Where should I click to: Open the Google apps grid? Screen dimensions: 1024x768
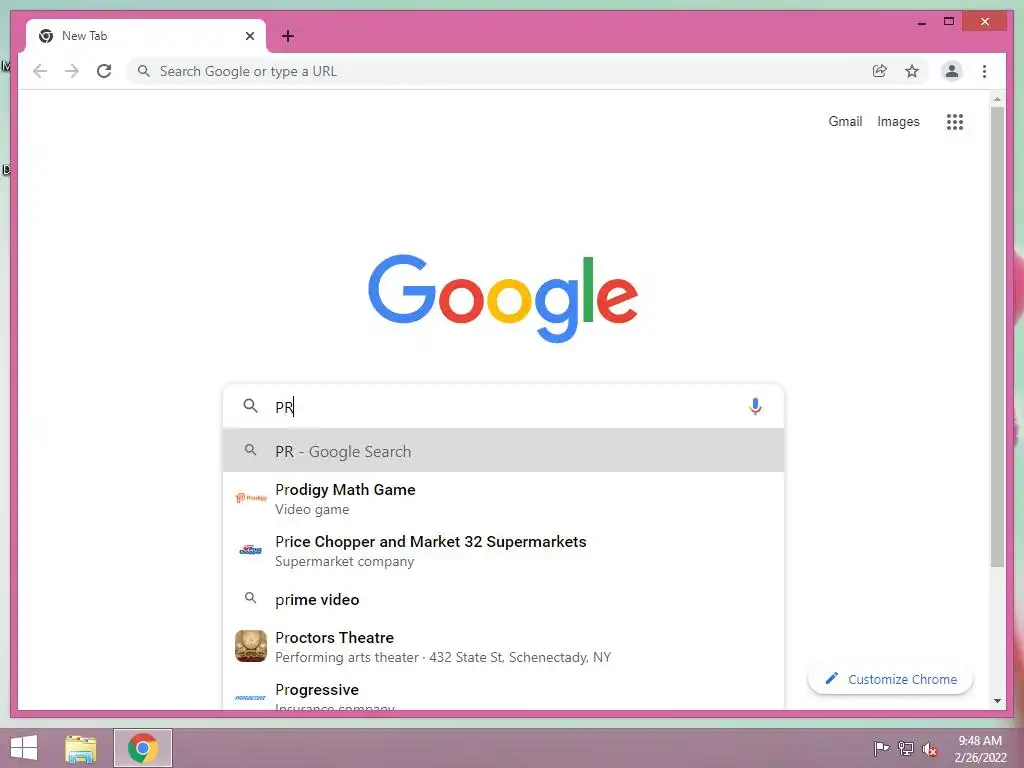955,121
